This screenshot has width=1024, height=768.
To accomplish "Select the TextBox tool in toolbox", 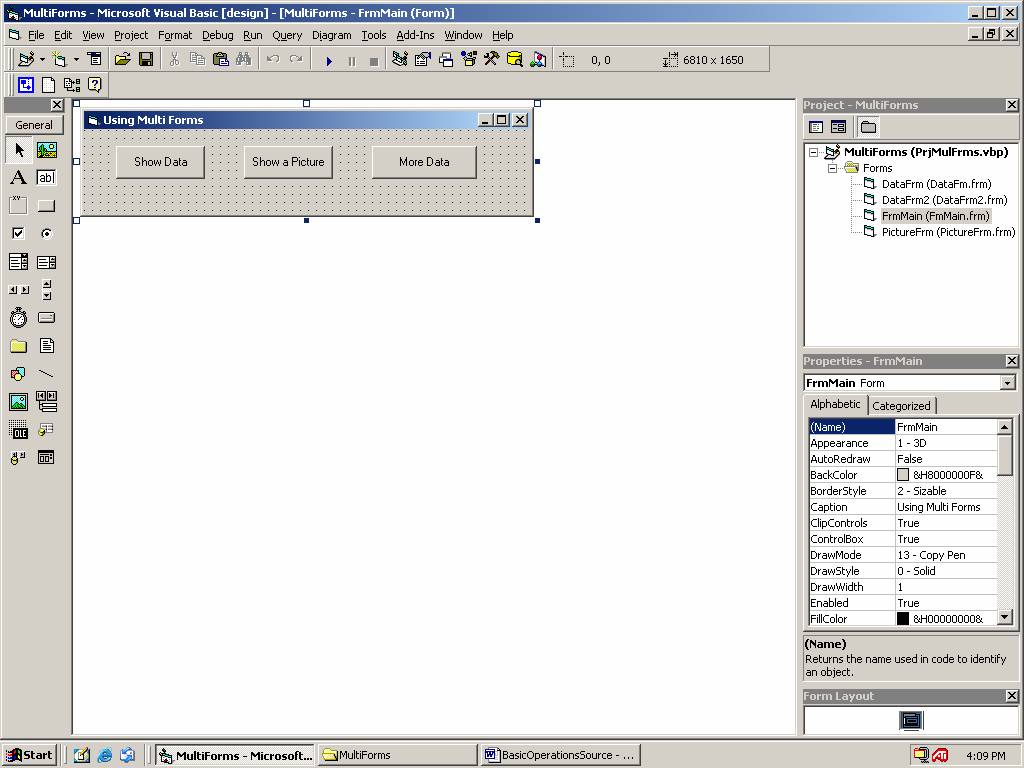I will (x=46, y=178).
